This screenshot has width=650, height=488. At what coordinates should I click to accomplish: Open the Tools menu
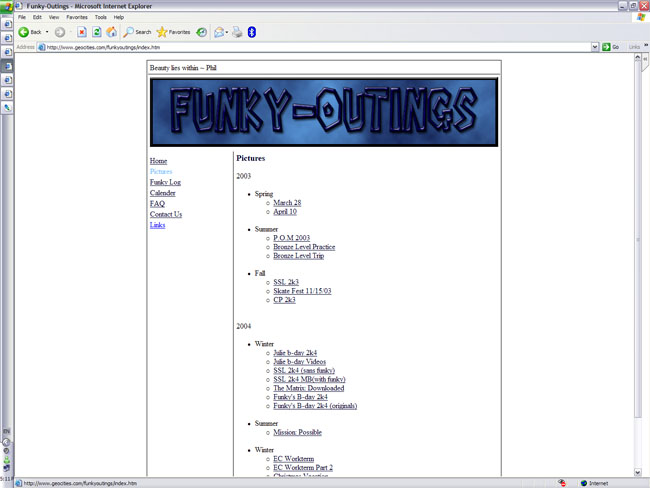click(x=101, y=17)
